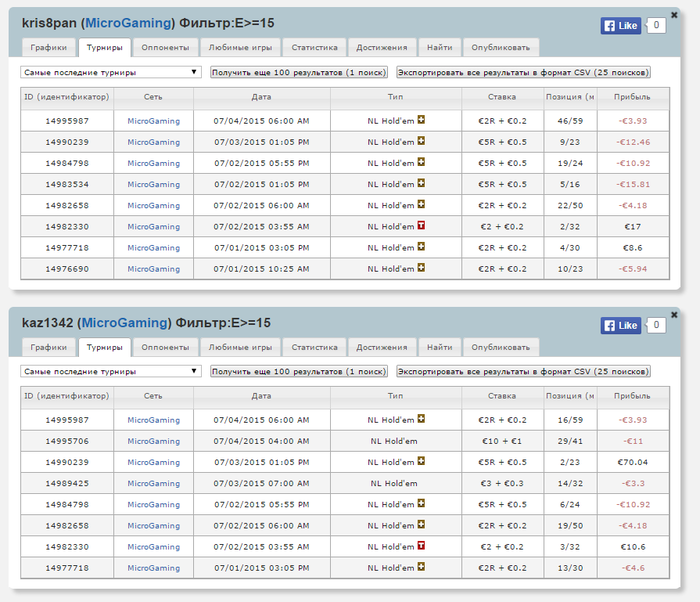Like kris8pan profile on Facebook
700x602 pixels.
click(621, 25)
